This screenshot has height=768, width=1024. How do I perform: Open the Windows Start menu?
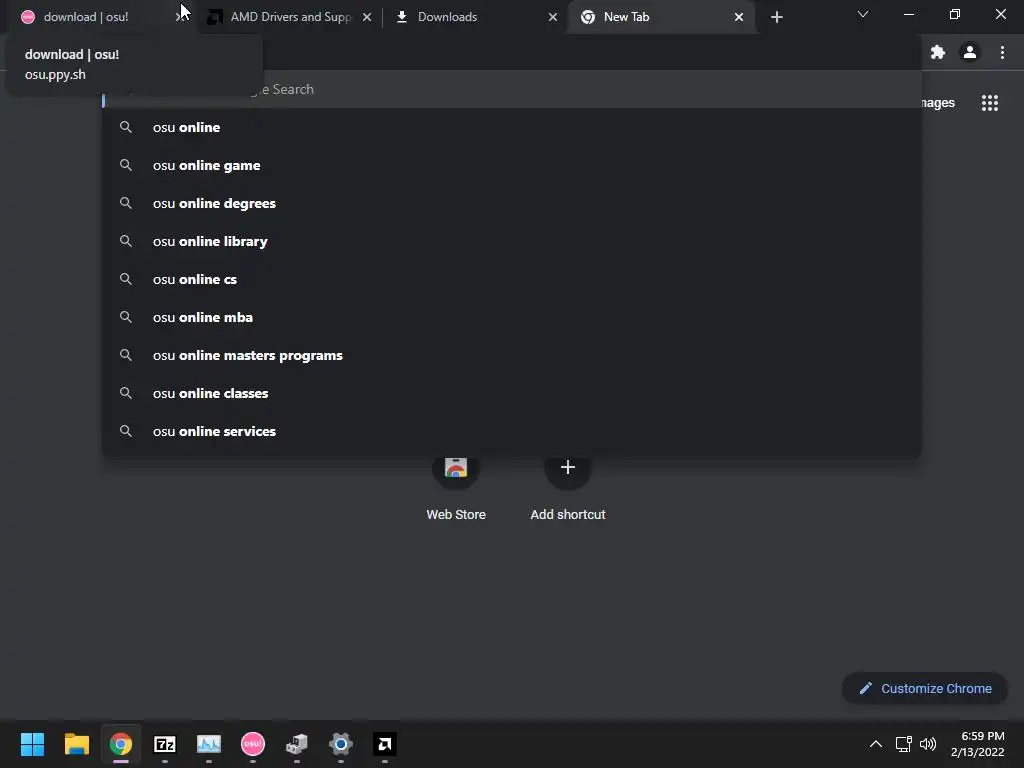click(x=32, y=744)
